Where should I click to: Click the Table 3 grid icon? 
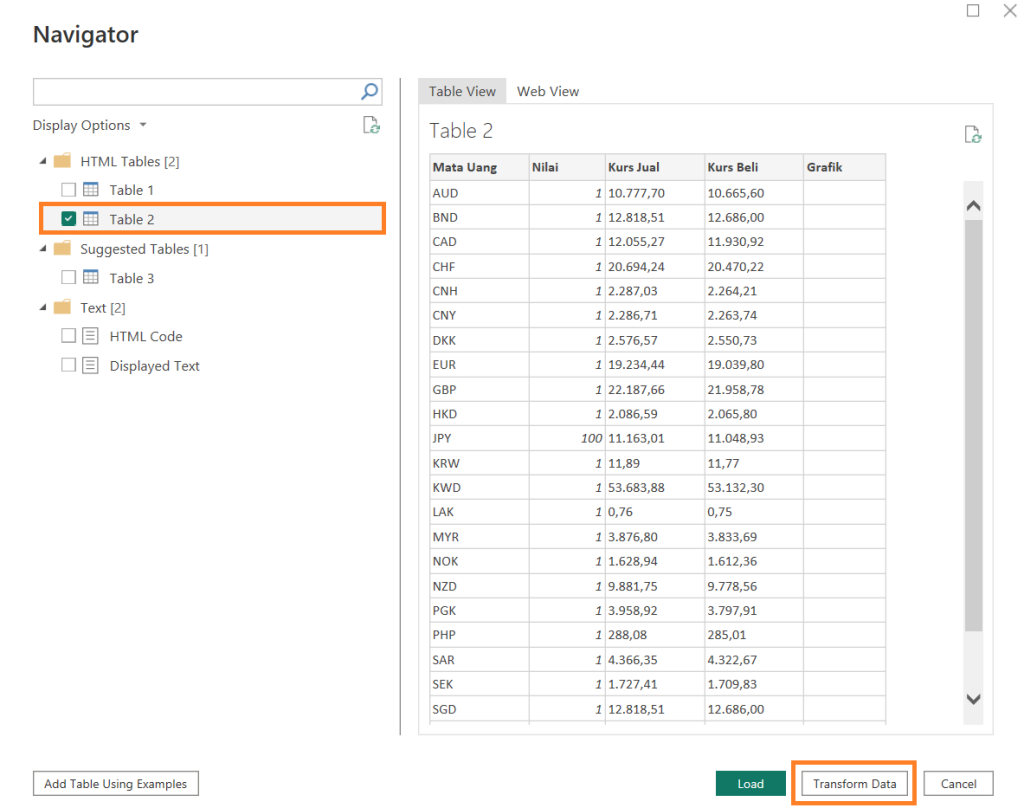pyautogui.click(x=91, y=278)
